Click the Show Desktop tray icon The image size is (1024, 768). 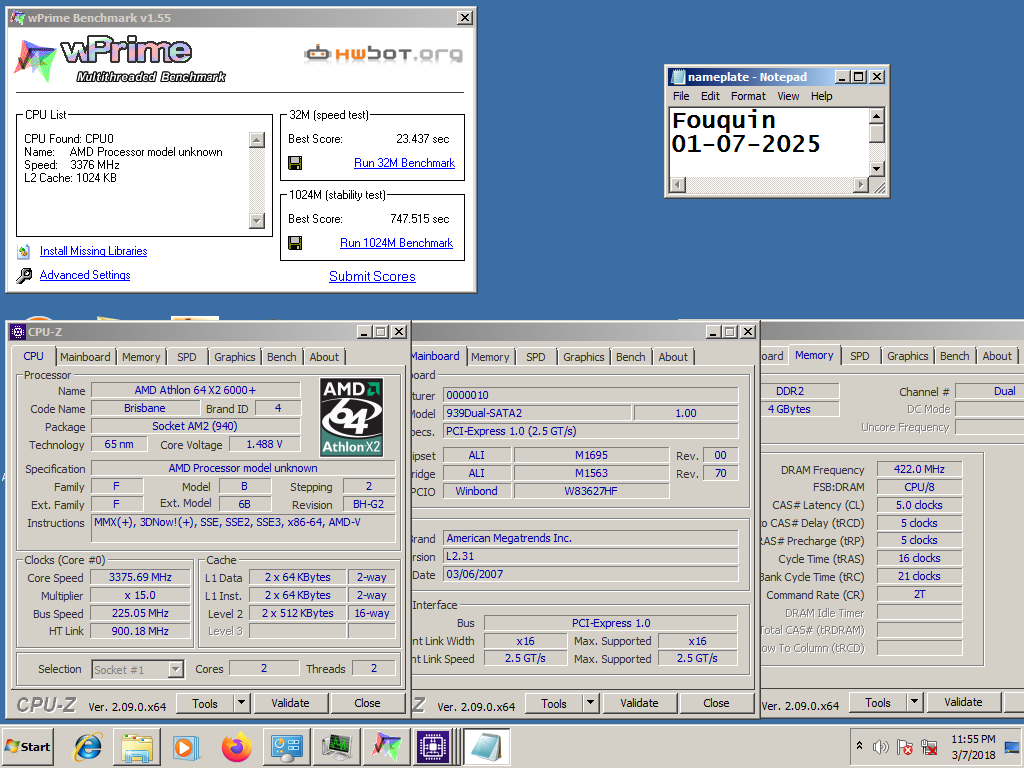pyautogui.click(x=1012, y=746)
